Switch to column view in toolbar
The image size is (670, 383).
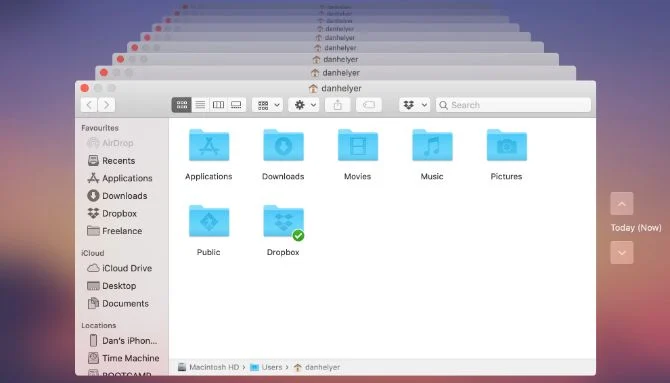point(218,105)
